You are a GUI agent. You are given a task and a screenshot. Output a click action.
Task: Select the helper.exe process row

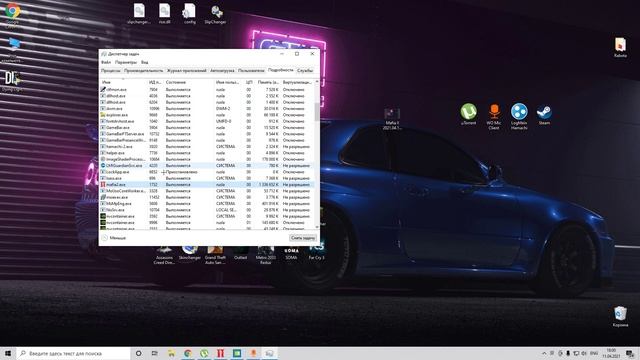[207, 153]
